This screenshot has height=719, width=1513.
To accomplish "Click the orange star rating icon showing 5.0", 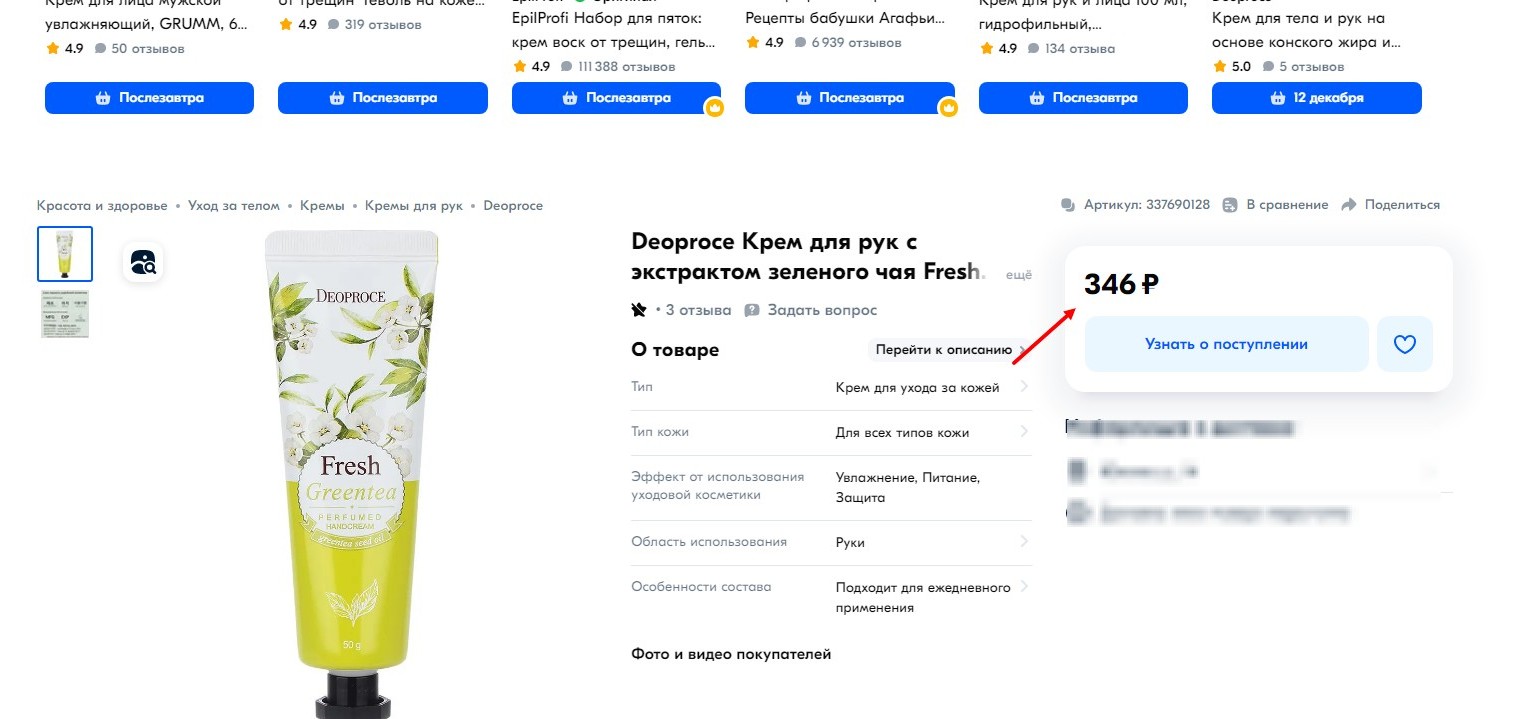I will click(x=1218, y=66).
